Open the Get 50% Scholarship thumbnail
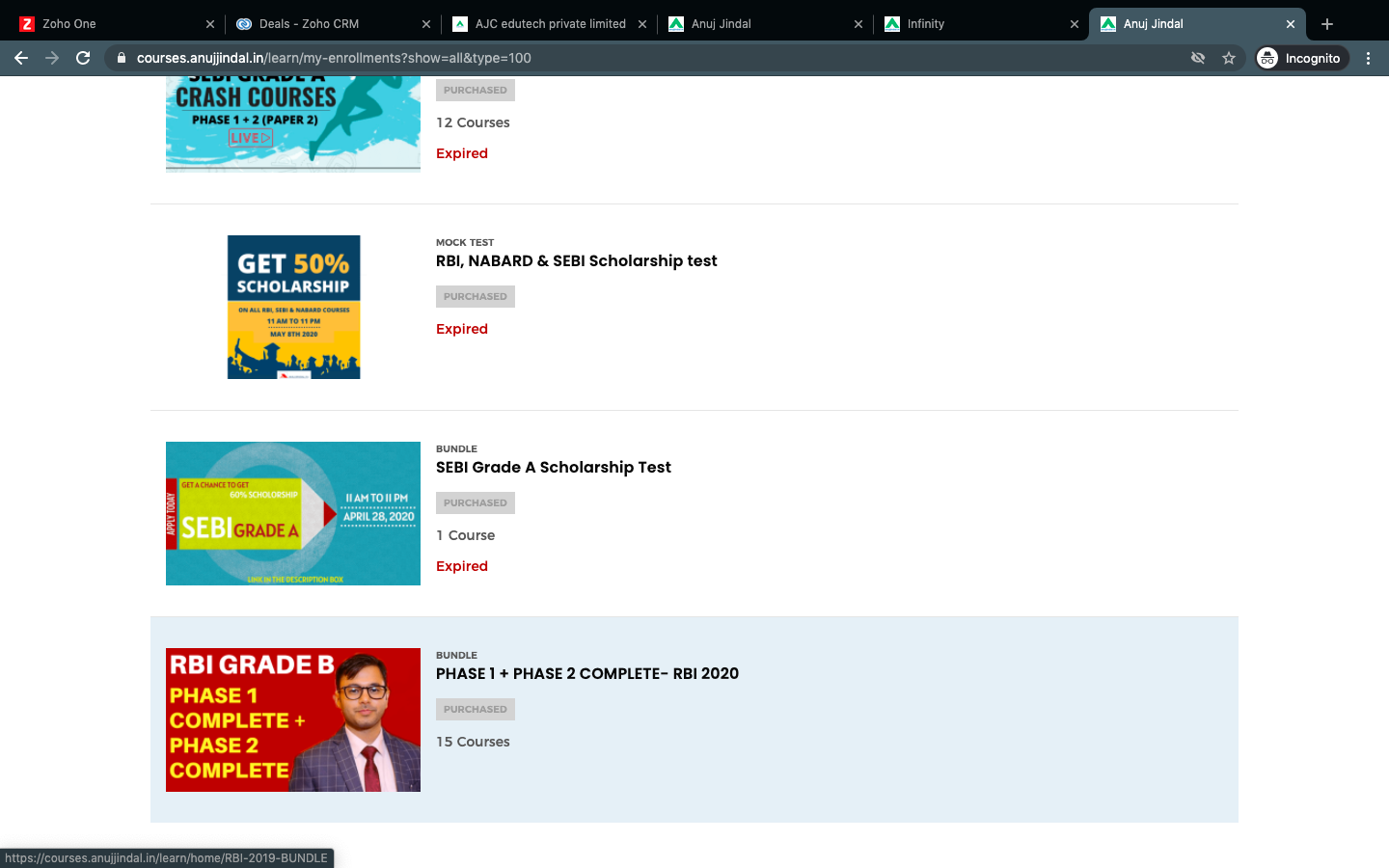Screen dimensions: 1389x868 293,307
